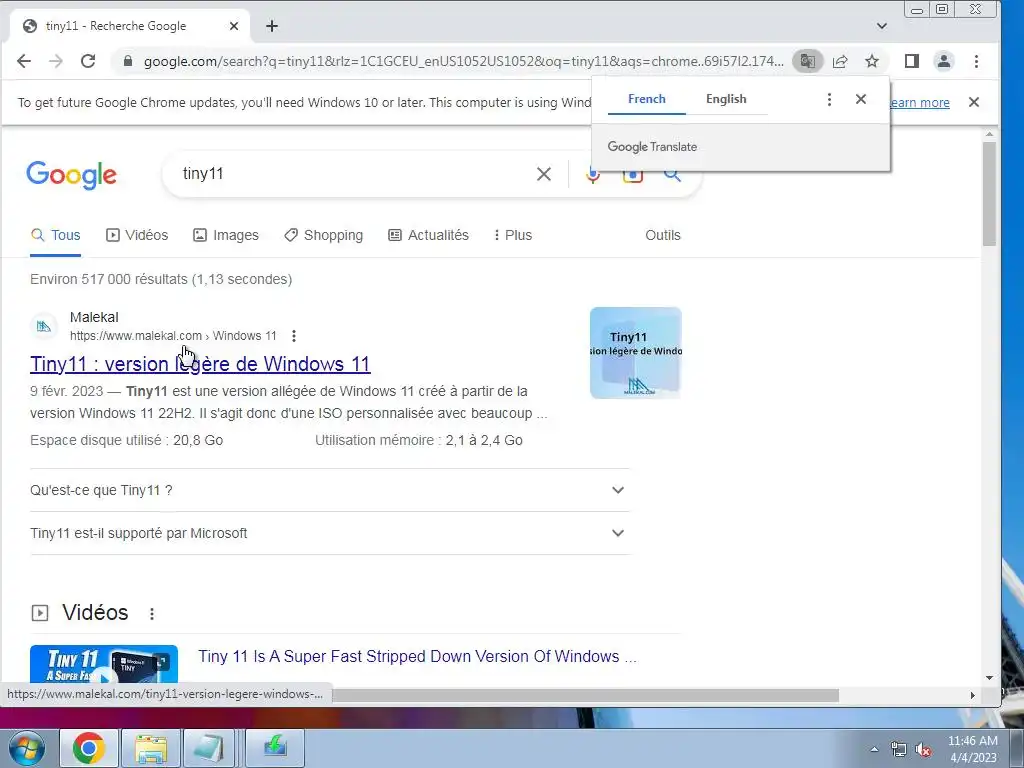
Task: Open translate popup options menu
Action: point(829,99)
